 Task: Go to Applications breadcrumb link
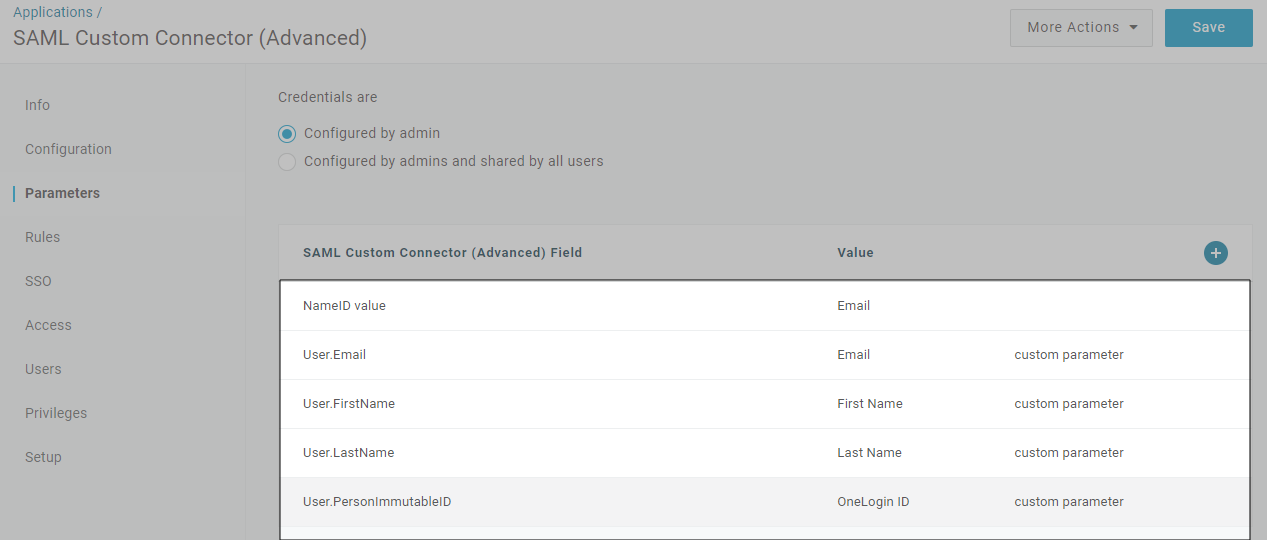[52, 12]
